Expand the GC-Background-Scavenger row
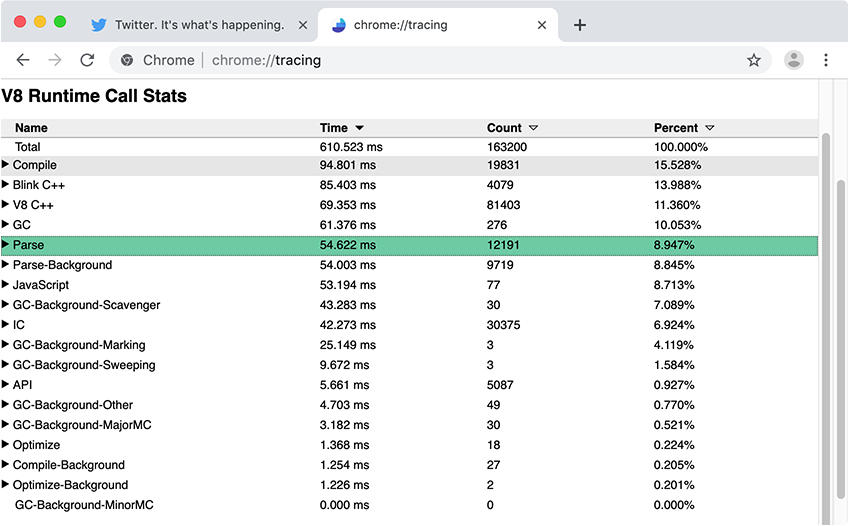 (x=6, y=305)
